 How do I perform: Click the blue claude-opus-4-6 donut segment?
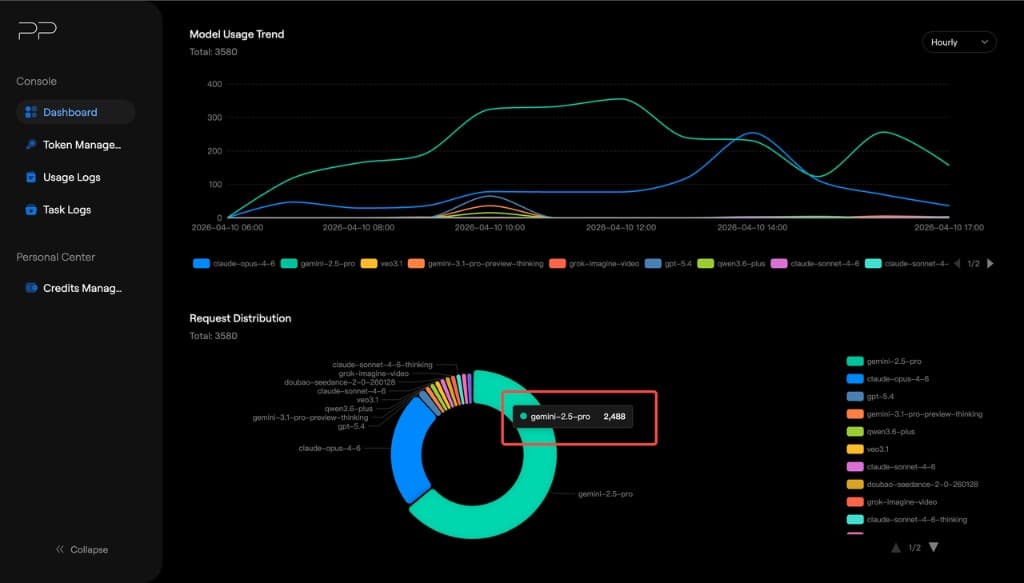point(407,450)
